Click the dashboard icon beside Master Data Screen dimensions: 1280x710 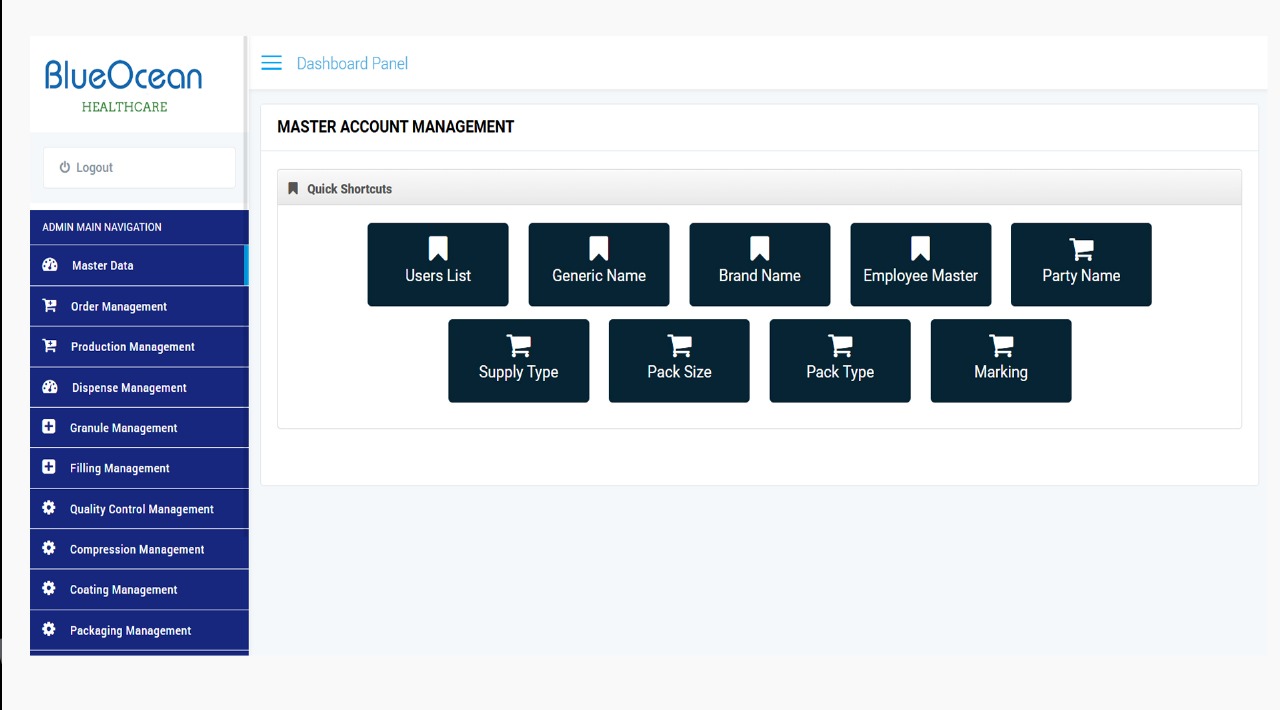50,265
